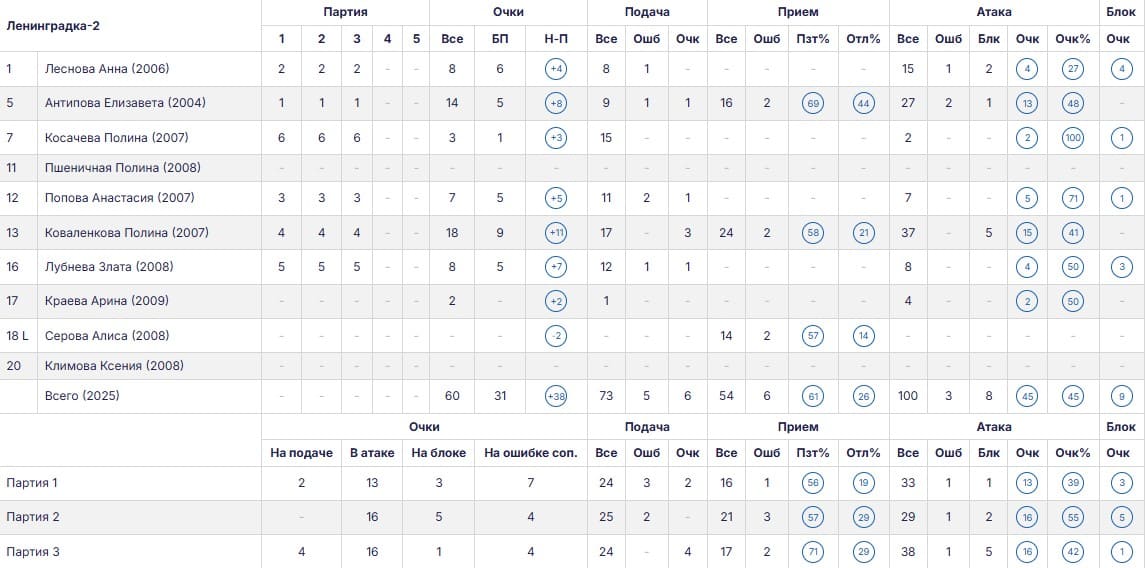Click the Отл% header under Прием at top
Image resolution: width=1145 pixels, height=568 pixels.
pyautogui.click(x=863, y=39)
